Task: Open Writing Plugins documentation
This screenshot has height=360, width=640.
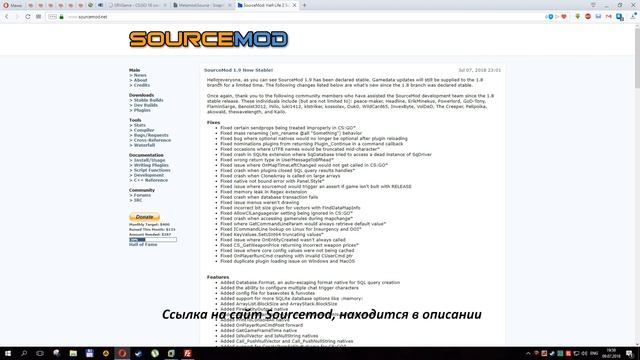Action: [x=151, y=165]
